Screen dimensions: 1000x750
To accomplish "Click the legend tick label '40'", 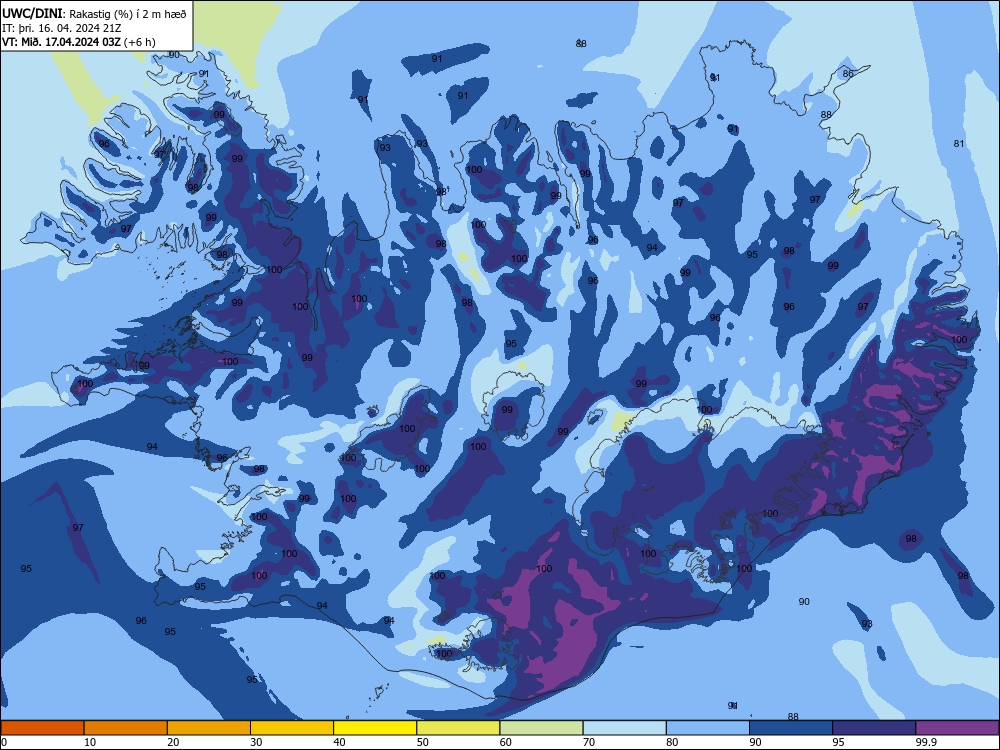I will coord(339,742).
